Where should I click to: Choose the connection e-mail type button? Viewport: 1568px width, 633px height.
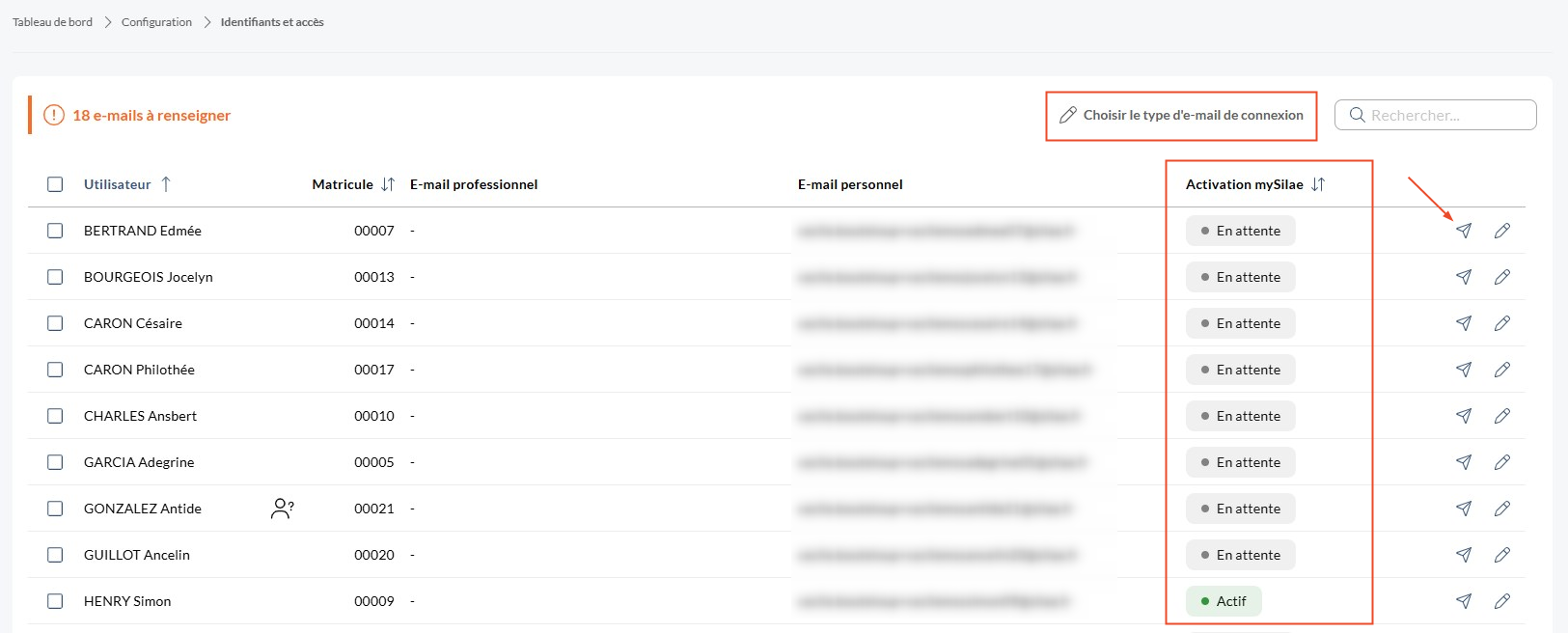point(1181,115)
